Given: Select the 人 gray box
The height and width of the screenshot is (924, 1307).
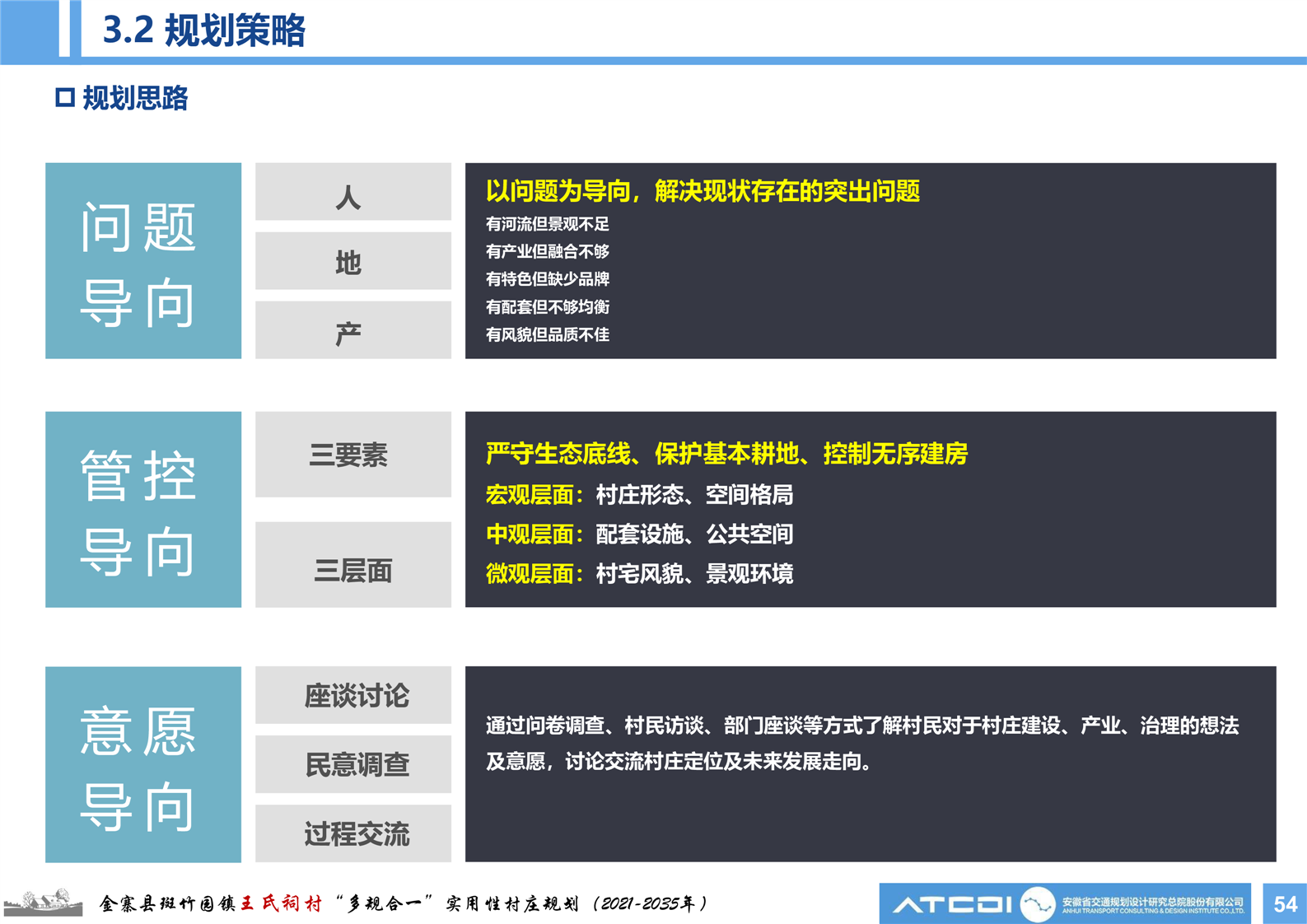Looking at the screenshot, I should coord(353,192).
